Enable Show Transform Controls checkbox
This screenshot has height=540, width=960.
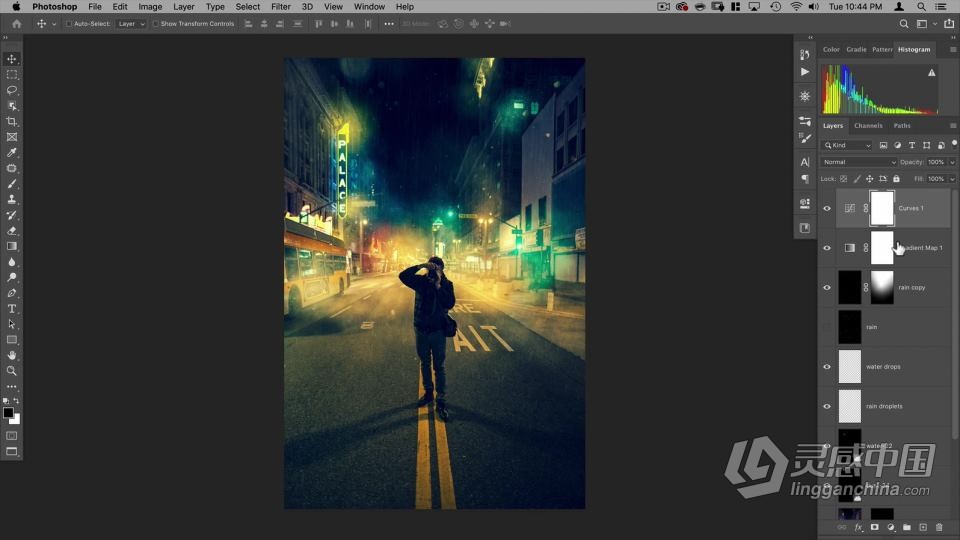pyautogui.click(x=156, y=23)
